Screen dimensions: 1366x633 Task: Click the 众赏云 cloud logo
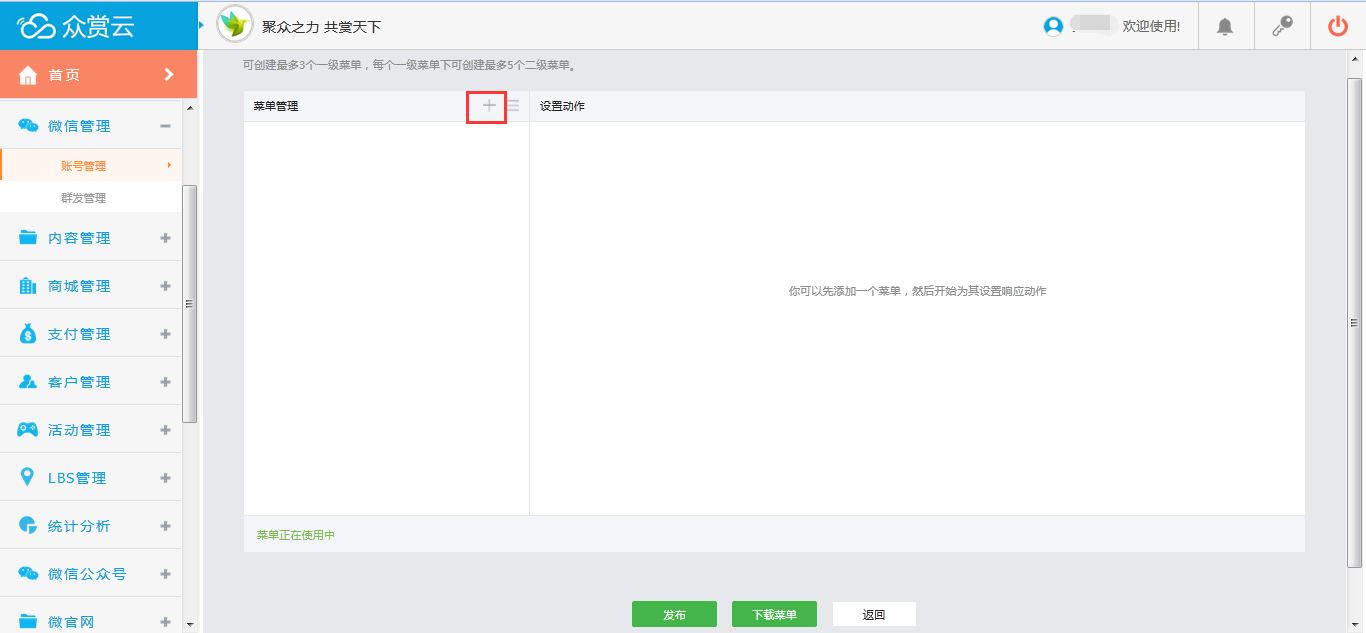[x=77, y=26]
